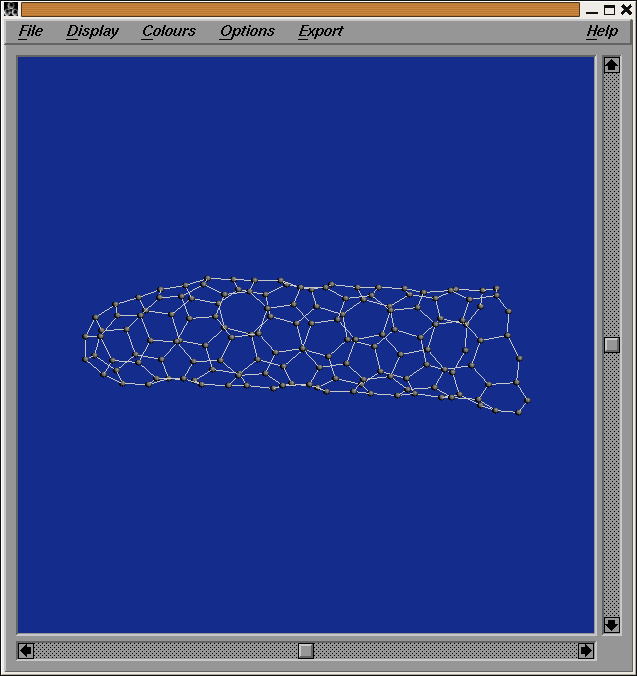Open the Display menu
The width and height of the screenshot is (637, 676).
92,31
